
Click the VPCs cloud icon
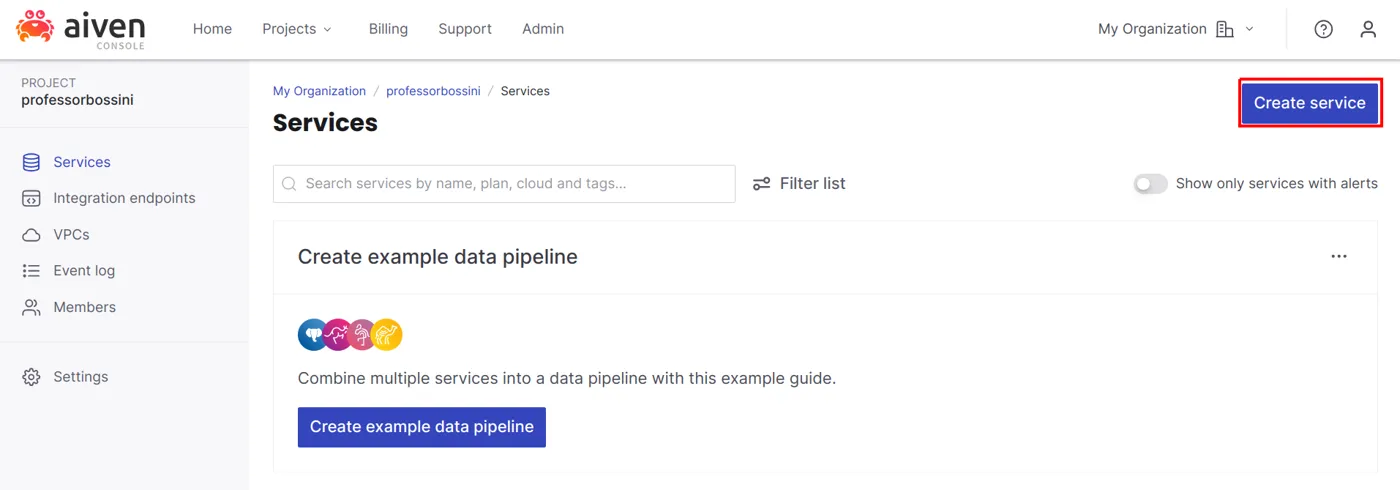click(x=31, y=234)
